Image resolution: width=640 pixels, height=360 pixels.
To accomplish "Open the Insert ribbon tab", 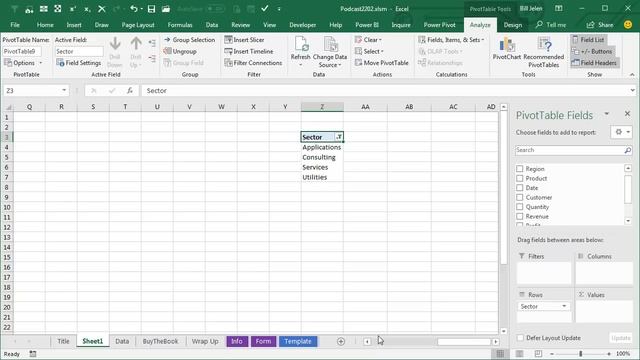I will coord(74,25).
